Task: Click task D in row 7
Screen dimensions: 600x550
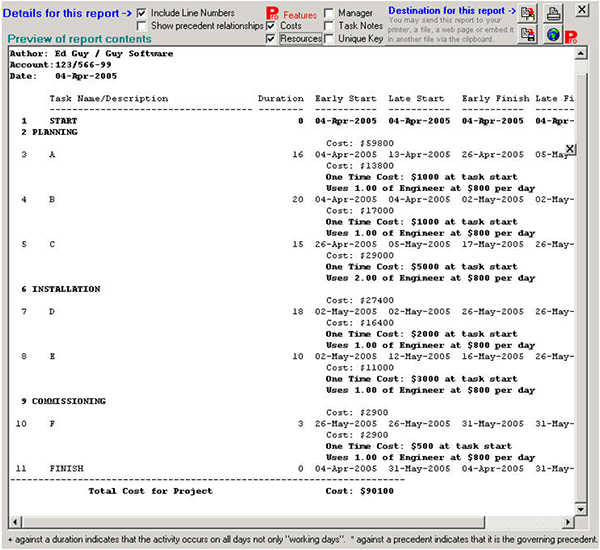Action: (x=52, y=312)
